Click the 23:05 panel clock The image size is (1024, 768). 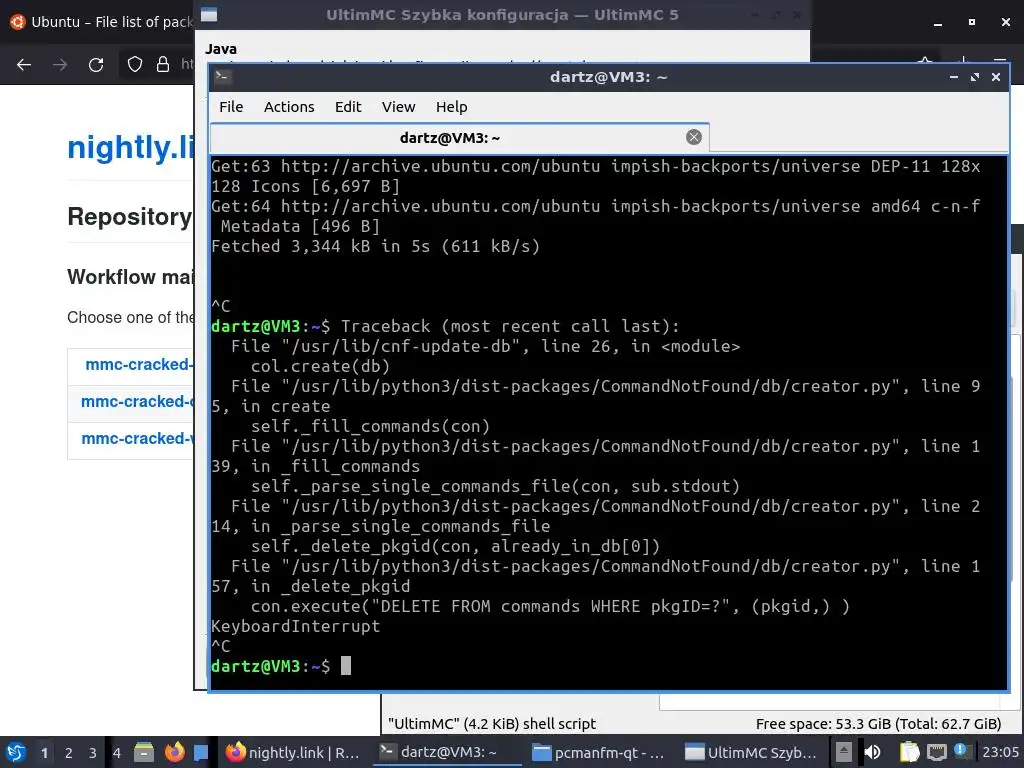(x=1000, y=752)
